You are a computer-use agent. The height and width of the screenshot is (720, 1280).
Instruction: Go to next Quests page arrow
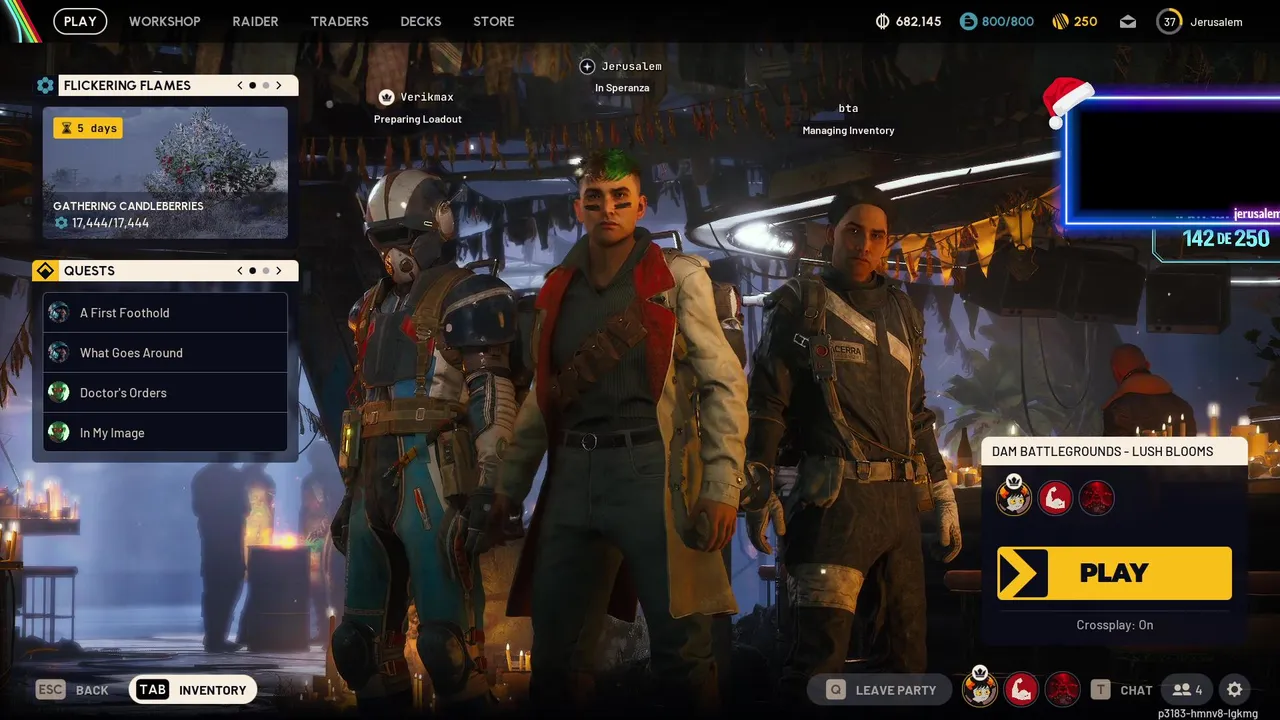click(x=279, y=271)
